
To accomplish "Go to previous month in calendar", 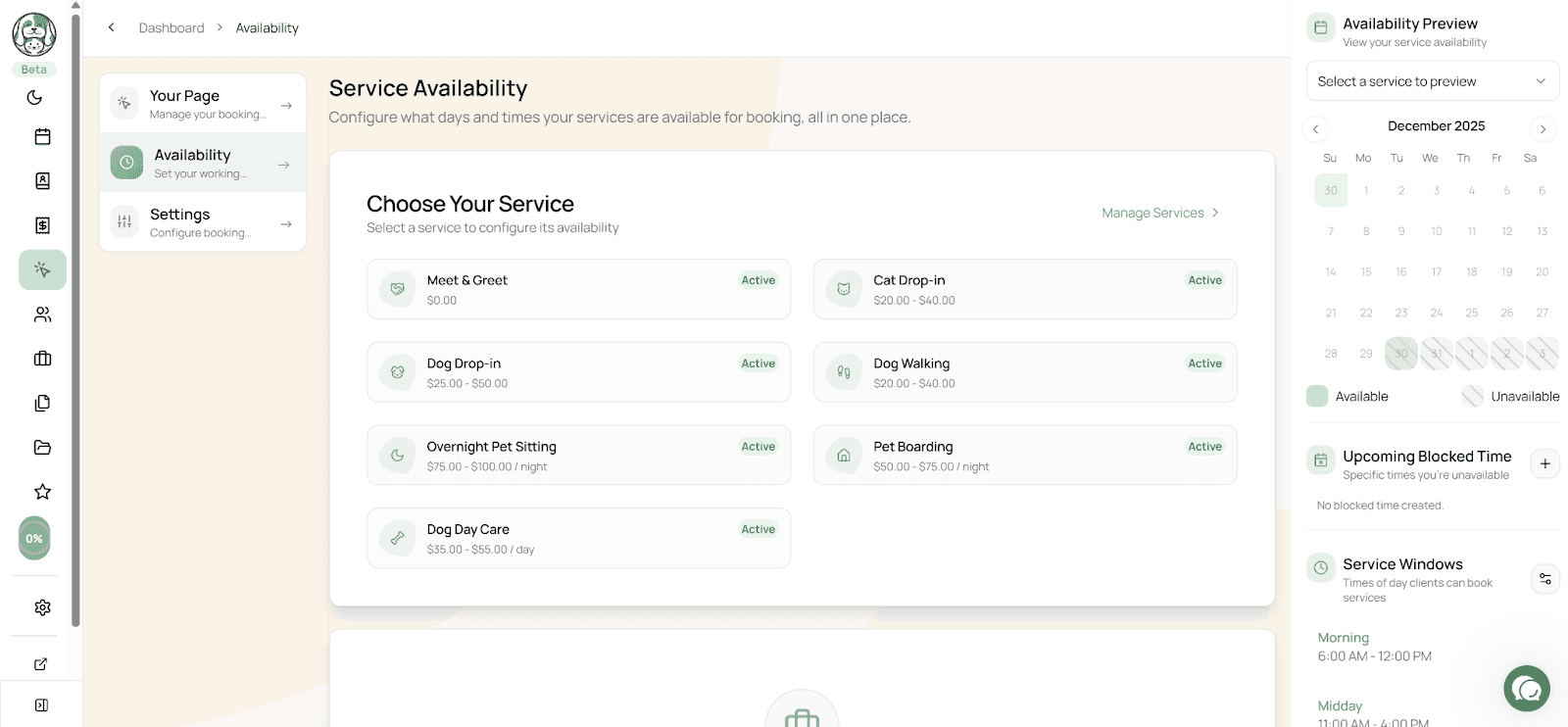I will (x=1316, y=129).
